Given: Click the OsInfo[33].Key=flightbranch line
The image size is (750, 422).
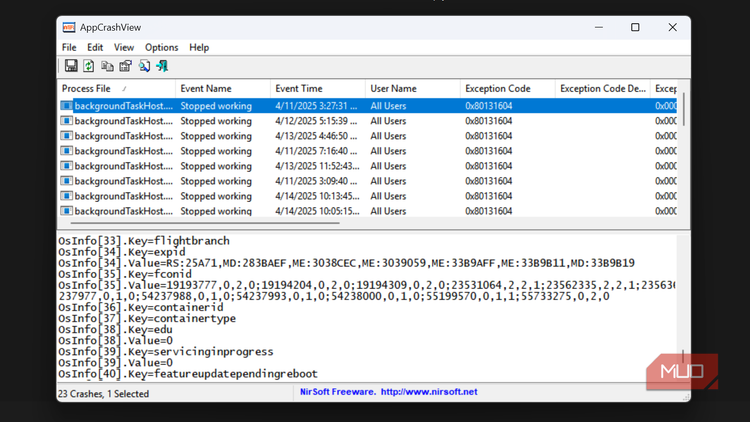Looking at the screenshot, I should 144,241.
